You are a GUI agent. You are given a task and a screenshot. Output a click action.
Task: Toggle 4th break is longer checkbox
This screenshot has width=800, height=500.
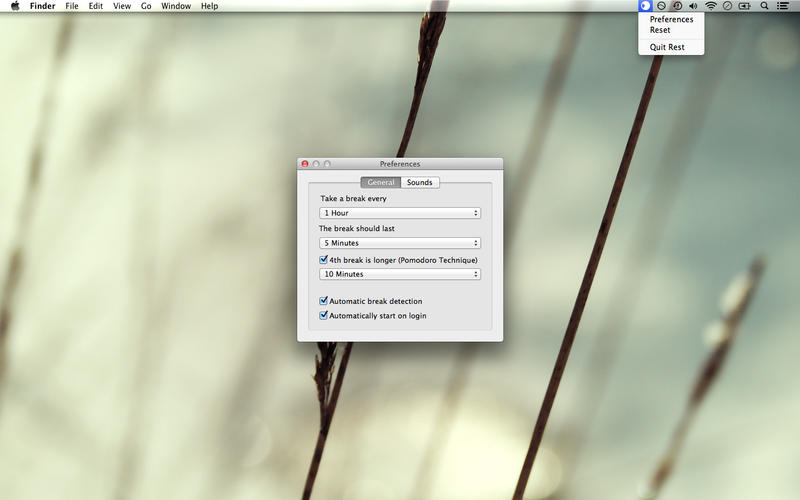point(323,260)
